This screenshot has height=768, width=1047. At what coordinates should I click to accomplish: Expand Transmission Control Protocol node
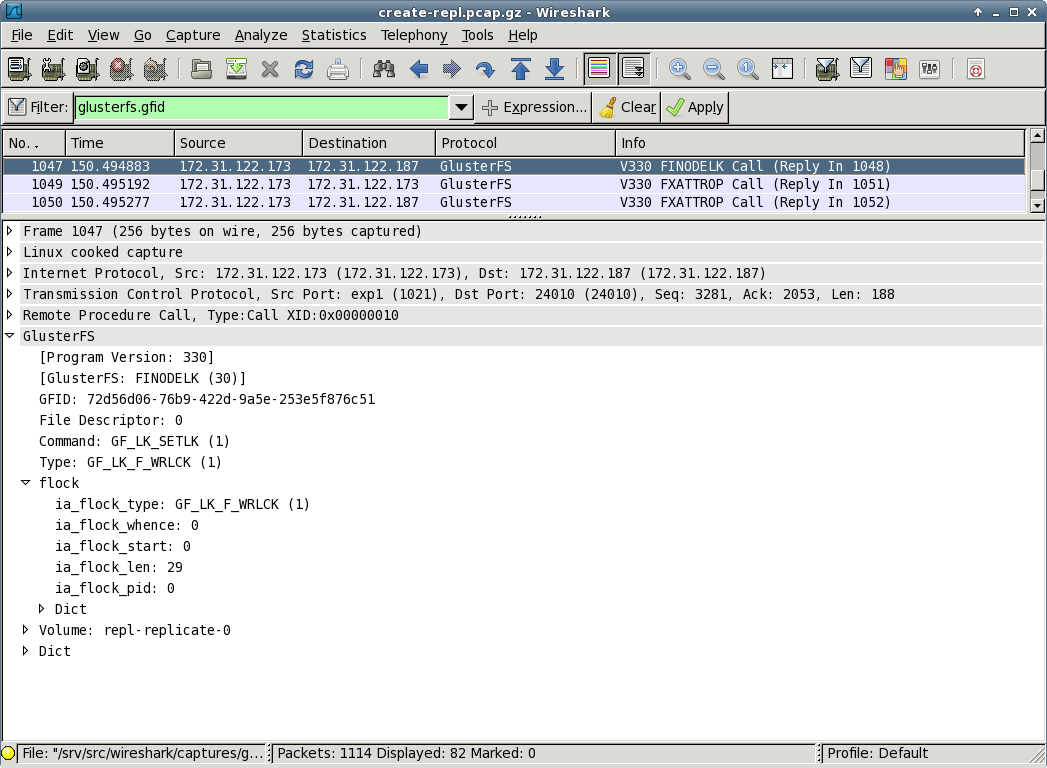coord(10,294)
